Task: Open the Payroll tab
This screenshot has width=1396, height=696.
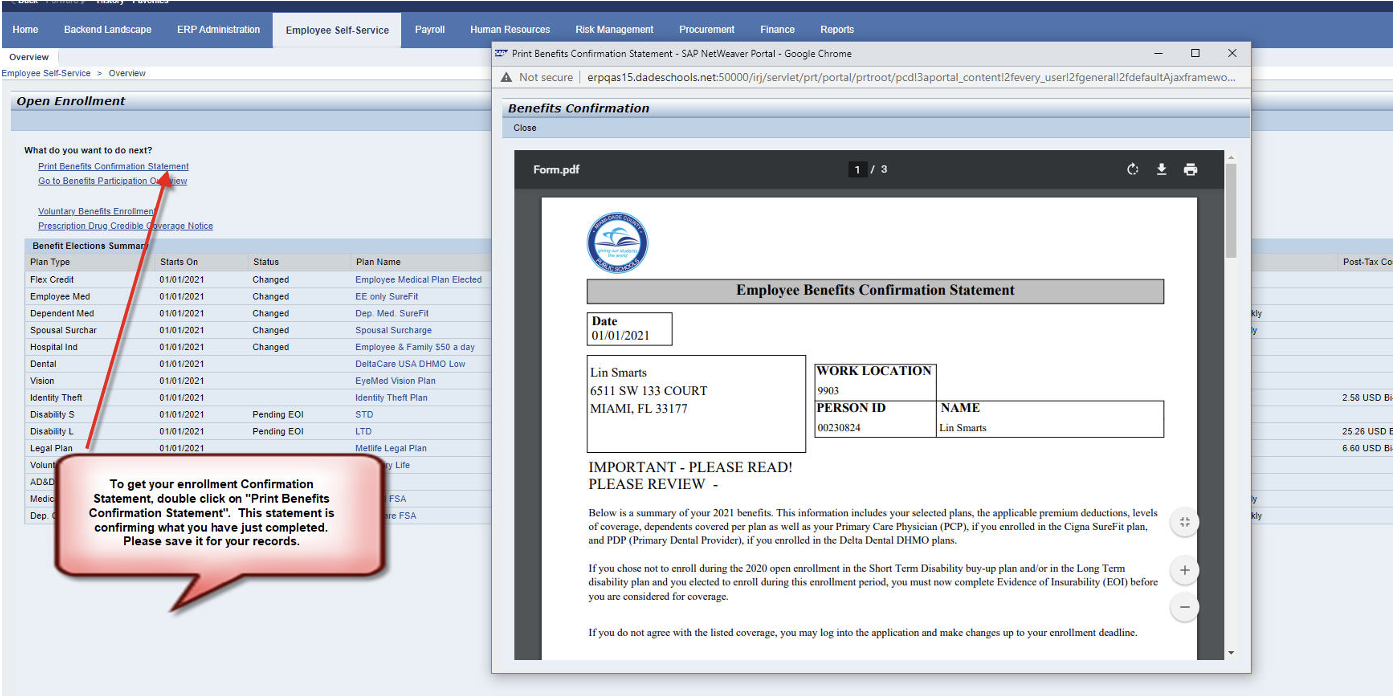Action: point(430,30)
